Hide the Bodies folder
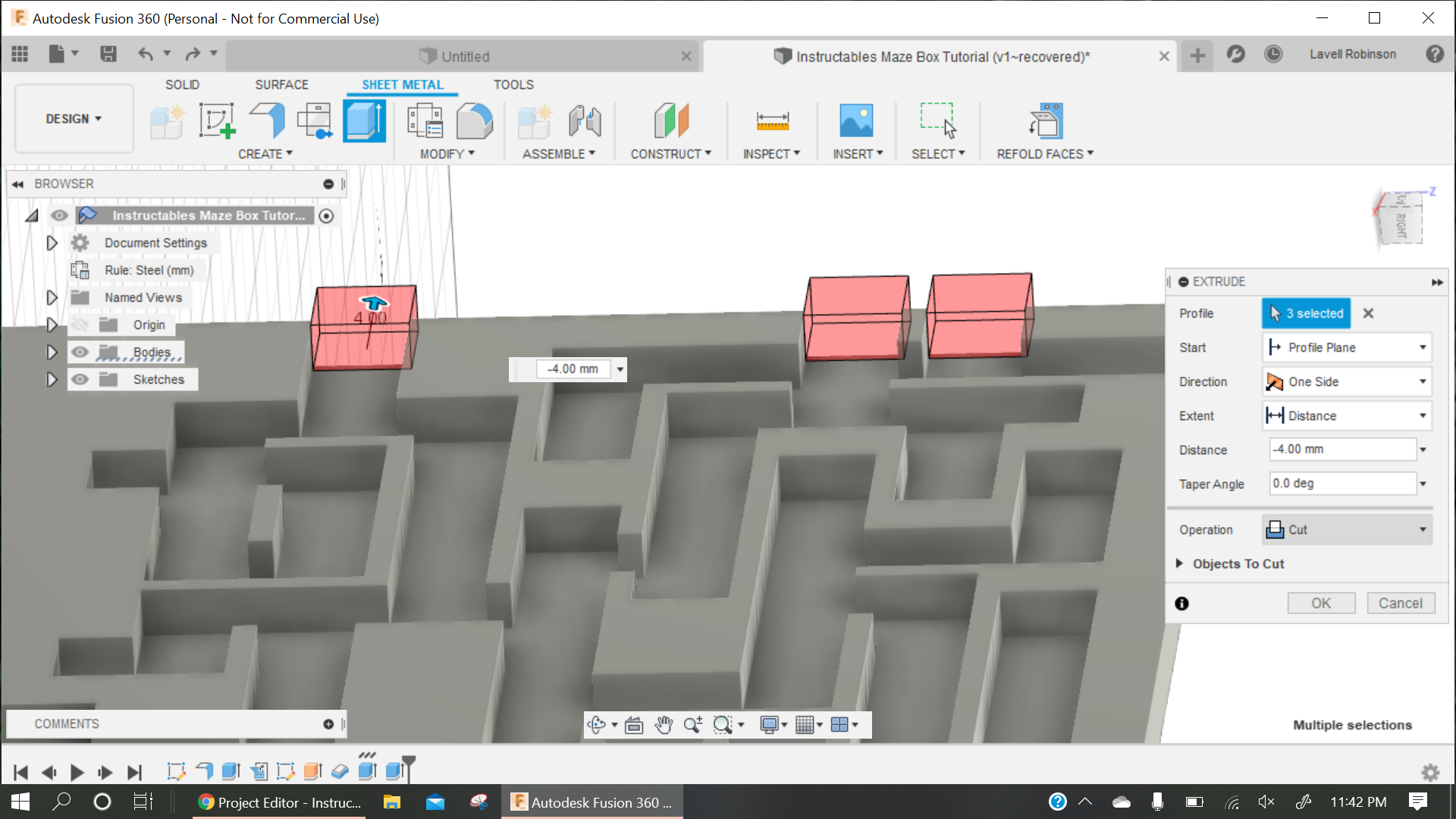 [80, 352]
